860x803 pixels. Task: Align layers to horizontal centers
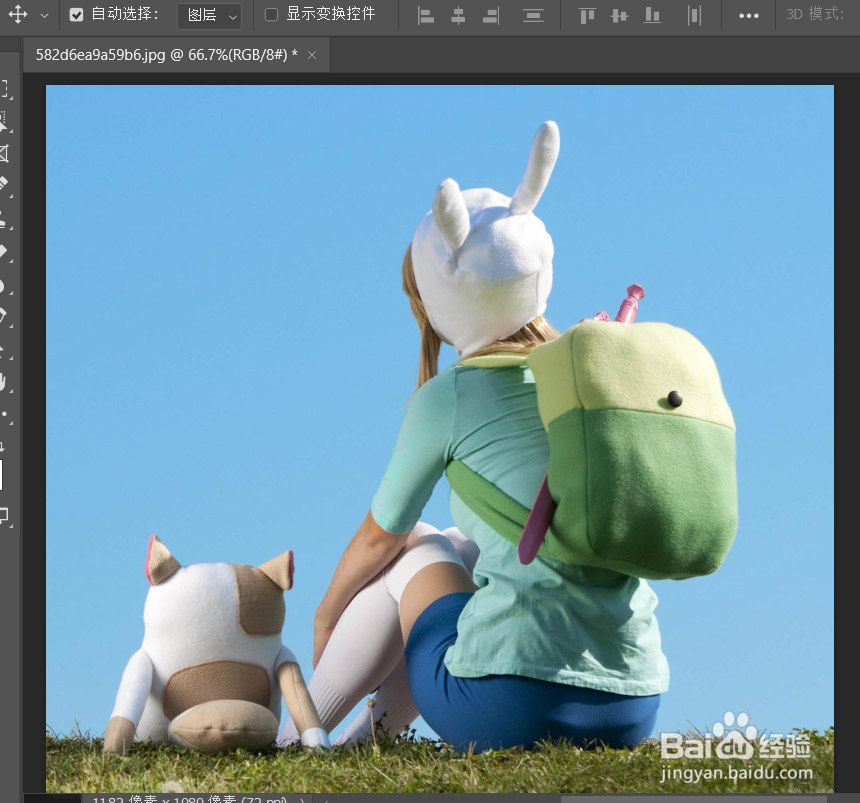point(458,15)
